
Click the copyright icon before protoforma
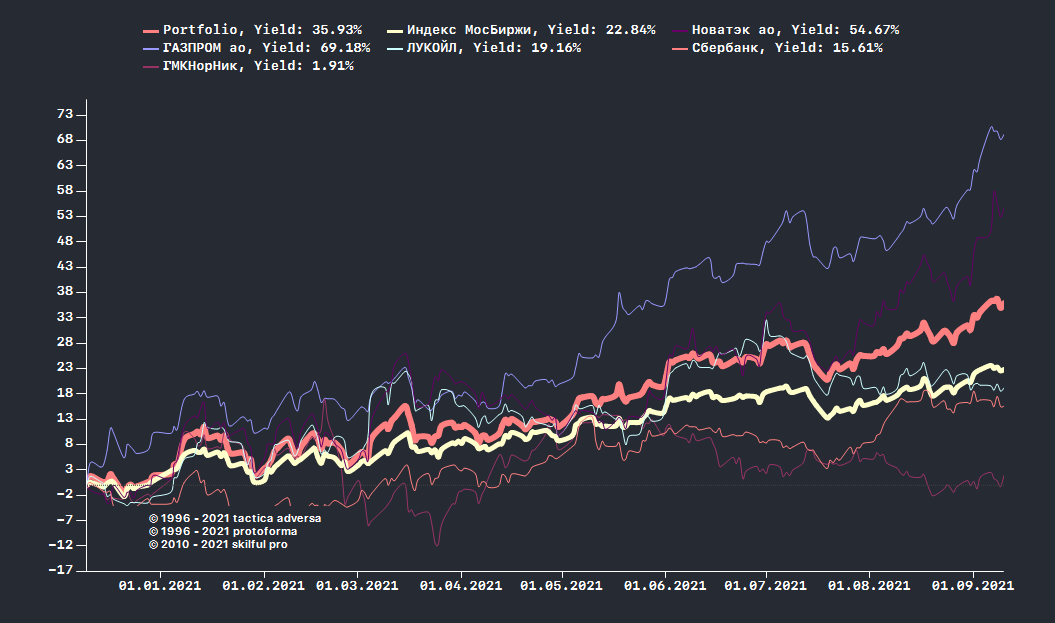(153, 532)
